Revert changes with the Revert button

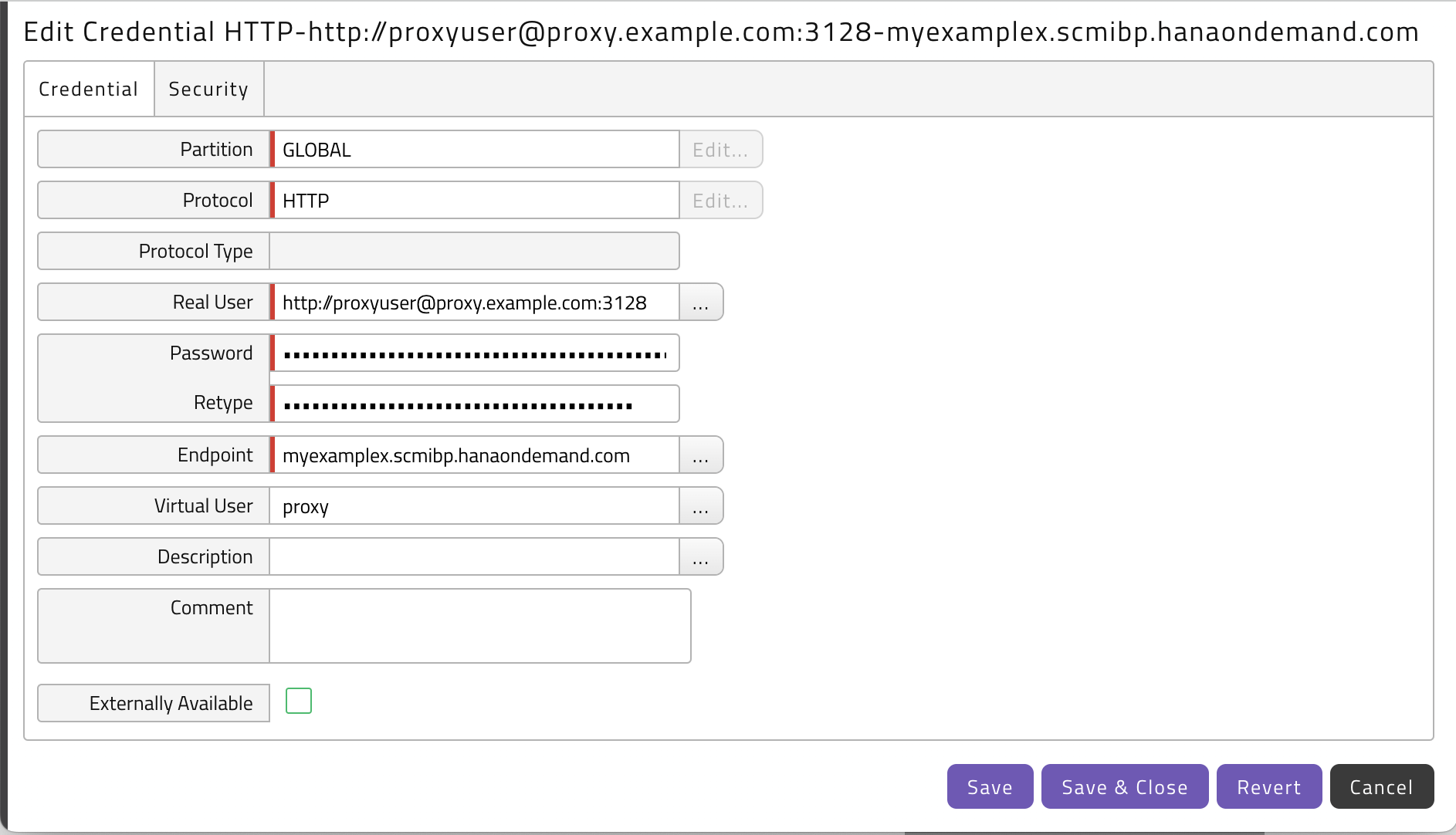1269,786
